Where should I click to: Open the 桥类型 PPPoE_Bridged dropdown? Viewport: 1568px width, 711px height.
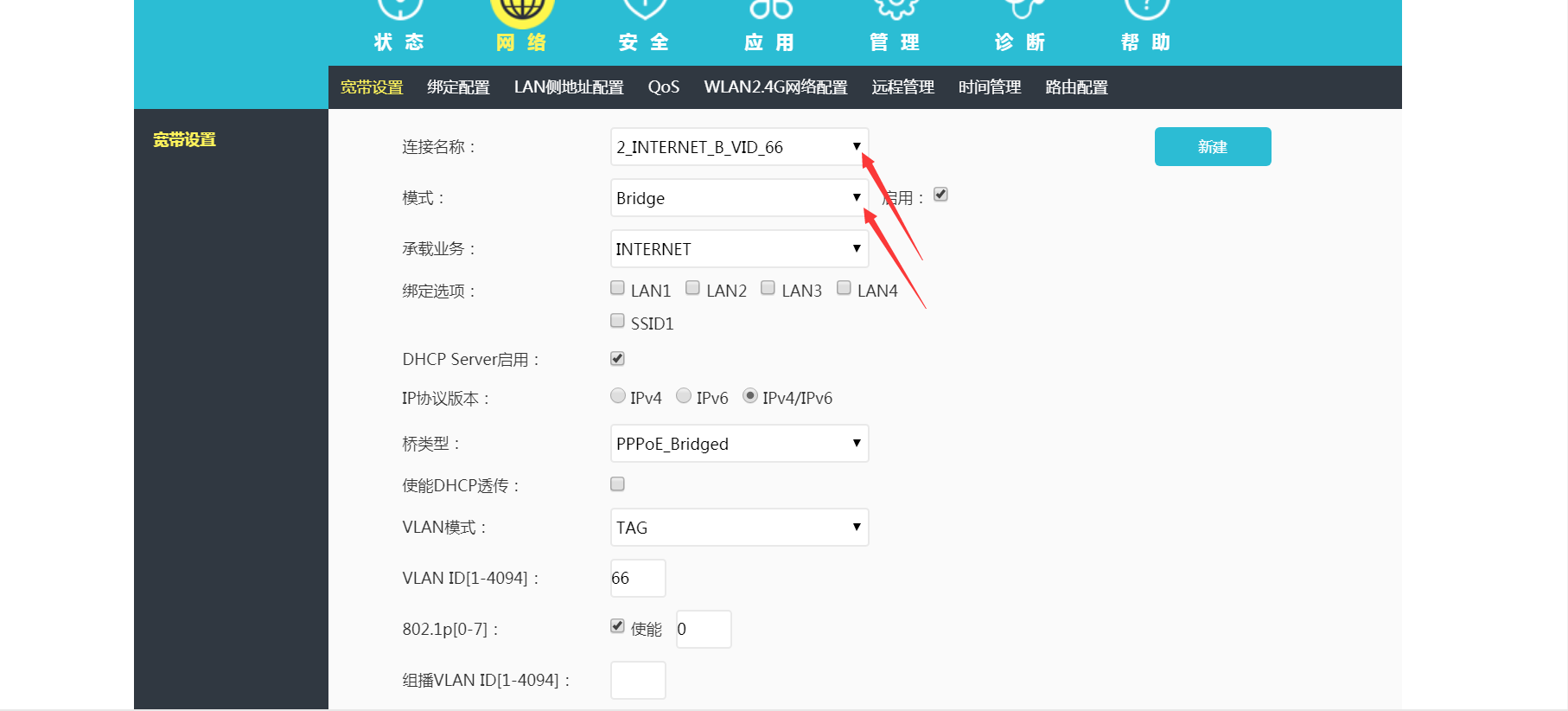pyautogui.click(x=739, y=444)
